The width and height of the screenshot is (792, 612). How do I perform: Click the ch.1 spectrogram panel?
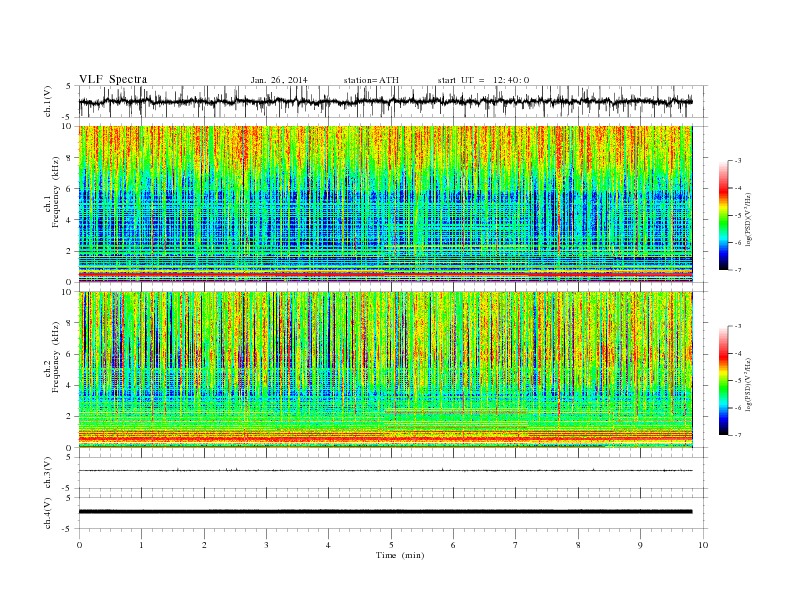[x=385, y=204]
